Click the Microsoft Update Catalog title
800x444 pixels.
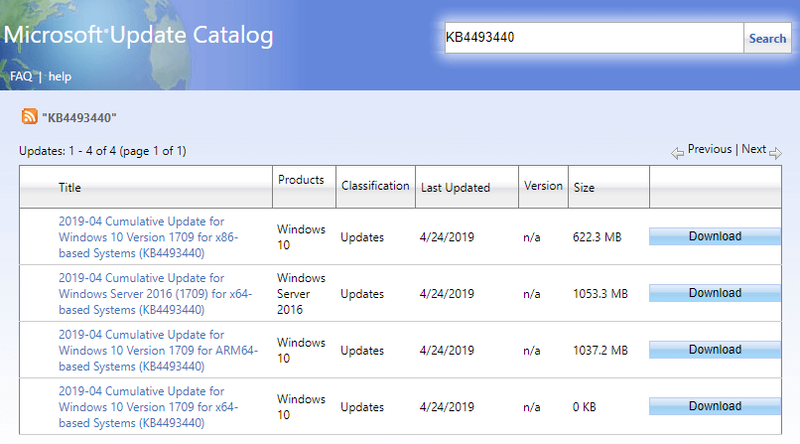(138, 35)
